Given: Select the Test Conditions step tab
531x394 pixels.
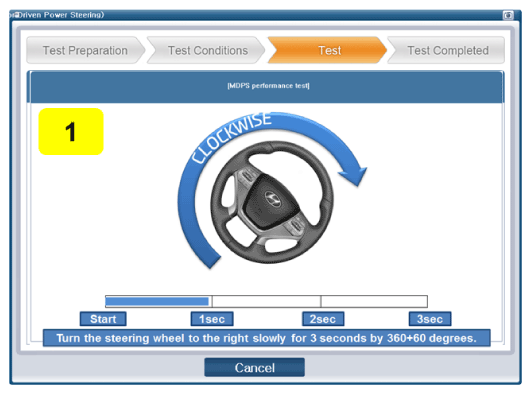Looking at the screenshot, I should coord(206,50).
